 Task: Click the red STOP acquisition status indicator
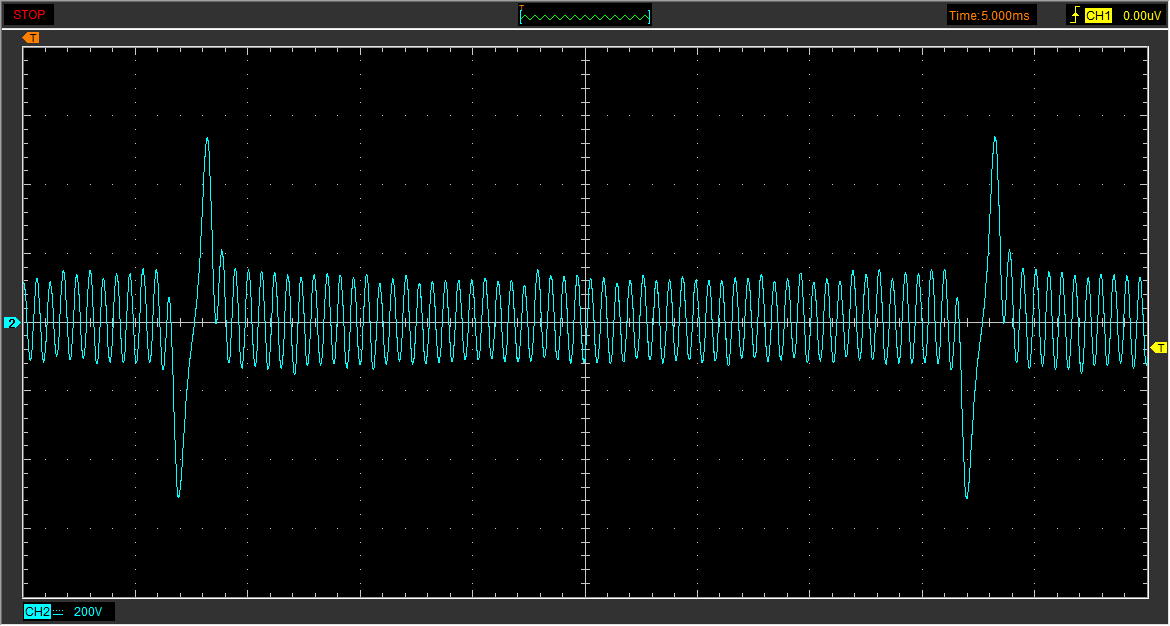coord(29,14)
